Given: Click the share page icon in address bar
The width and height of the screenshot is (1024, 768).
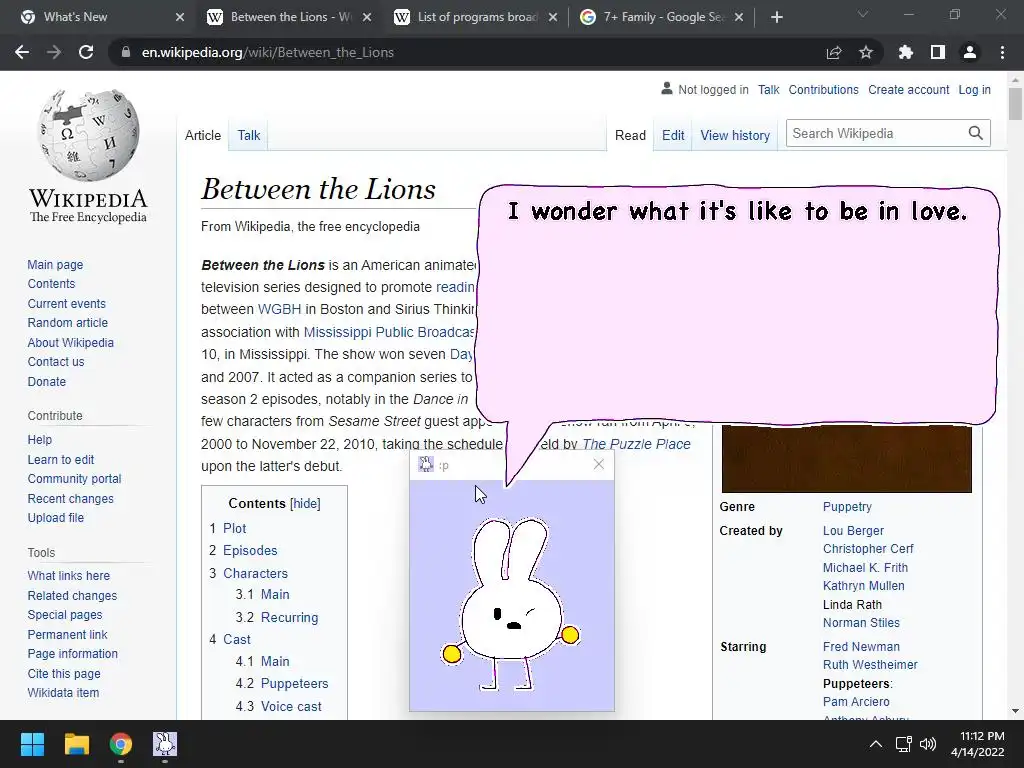Looking at the screenshot, I should tap(833, 52).
